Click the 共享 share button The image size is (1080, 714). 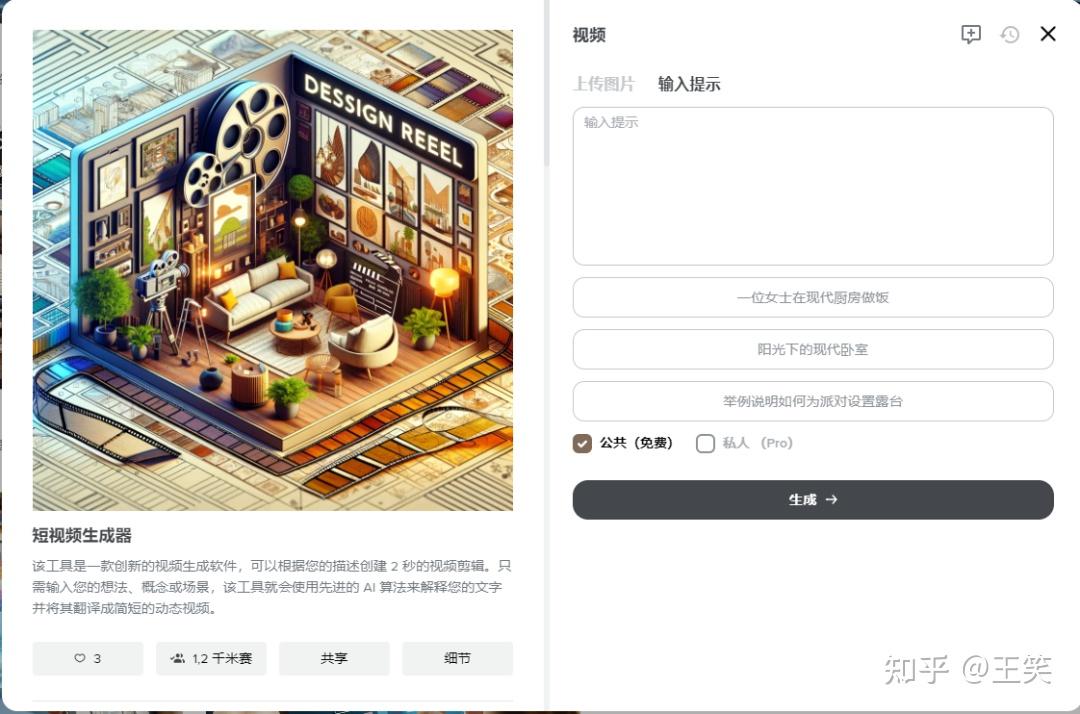[334, 658]
